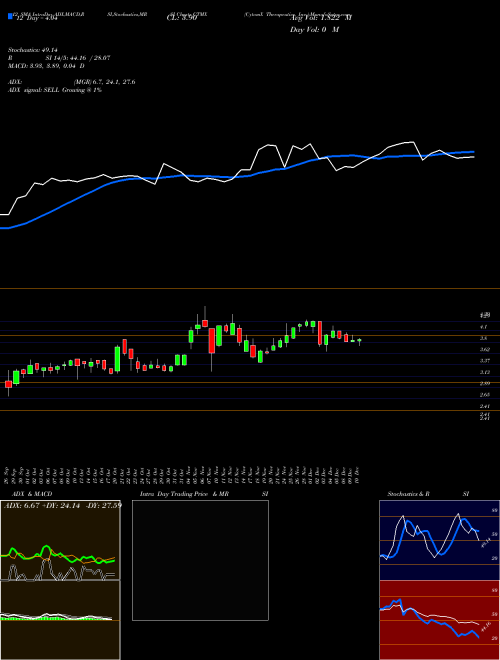Image resolution: width=500 pixels, height=660 pixels.
Task: Click the 4.1 price axis label
Action: (484, 327)
